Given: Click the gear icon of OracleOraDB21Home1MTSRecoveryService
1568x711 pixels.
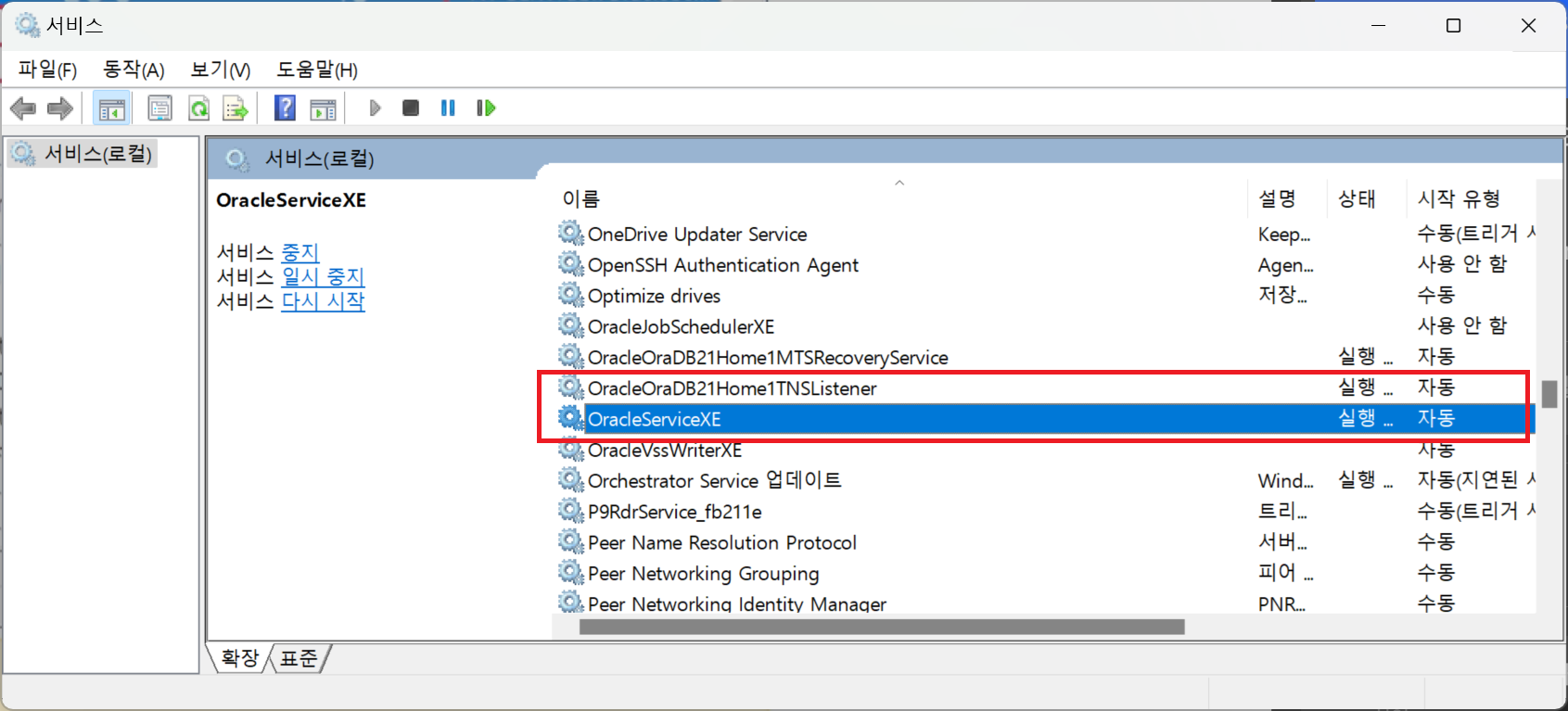Looking at the screenshot, I should click(x=570, y=356).
